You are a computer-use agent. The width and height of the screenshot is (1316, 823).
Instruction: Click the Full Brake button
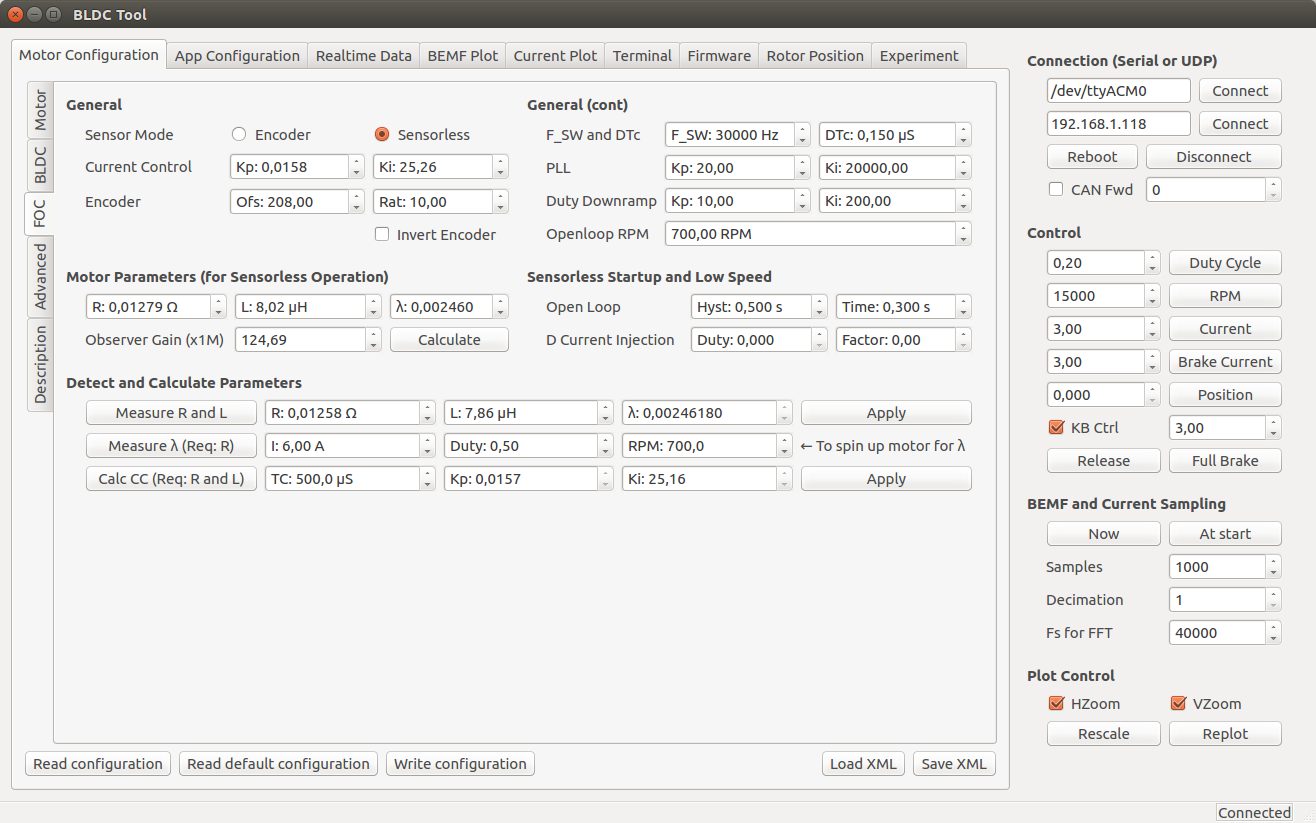pyautogui.click(x=1224, y=461)
